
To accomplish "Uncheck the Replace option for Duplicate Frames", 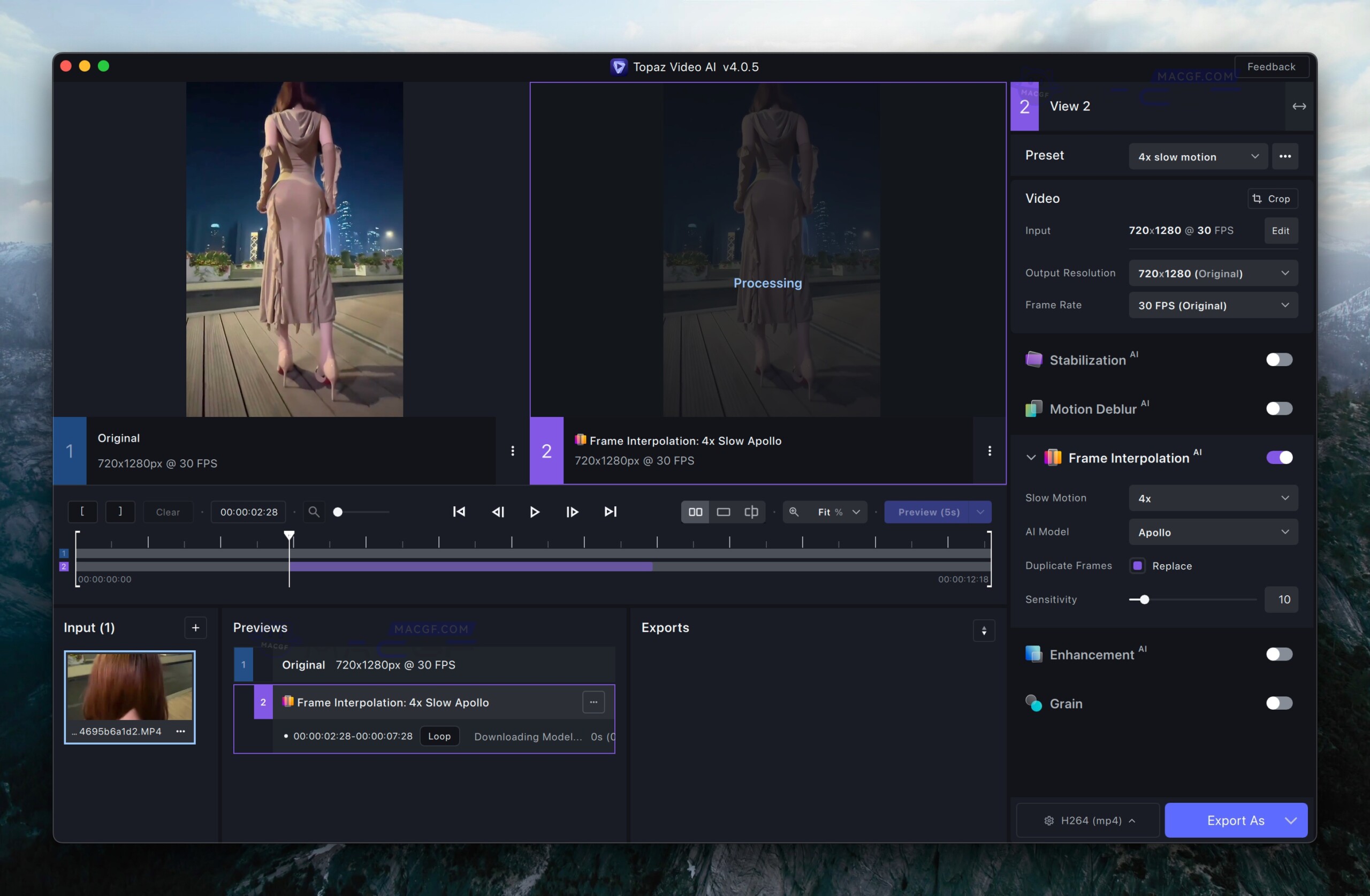I will click(x=1138, y=565).
